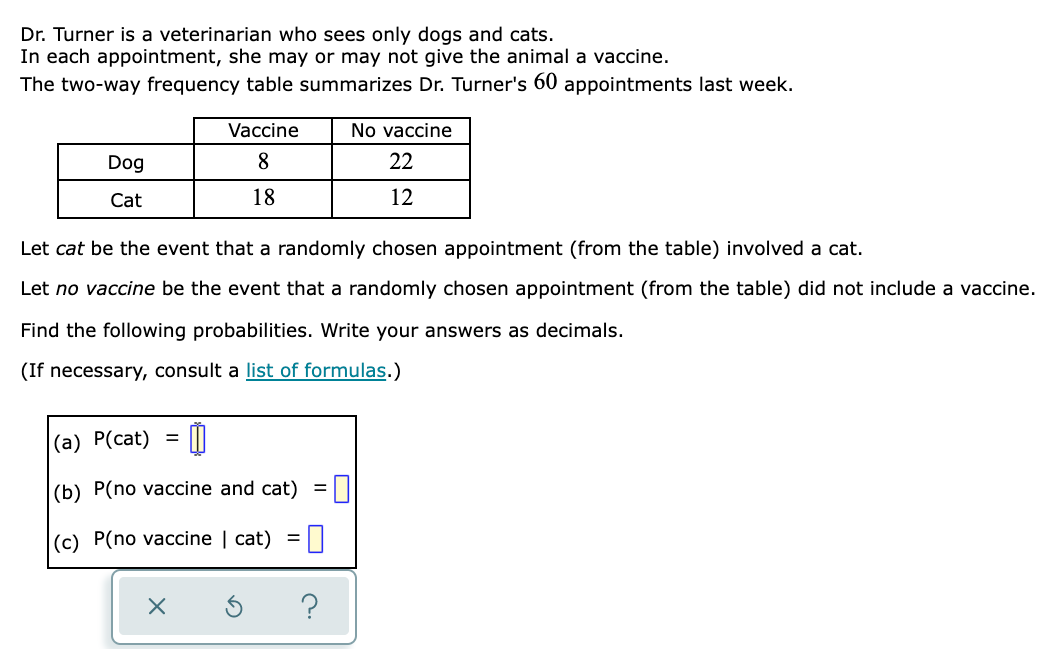Image resolution: width=1061 pixels, height=649 pixels.
Task: Open help via the question mark icon
Action: click(309, 606)
